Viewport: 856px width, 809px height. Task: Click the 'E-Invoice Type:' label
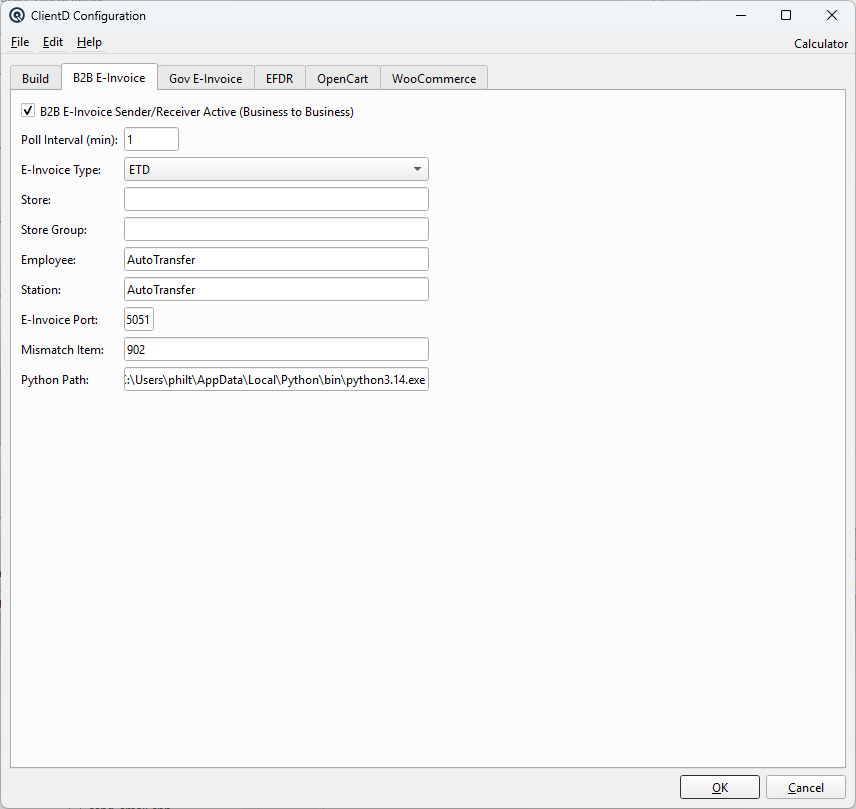[61, 170]
